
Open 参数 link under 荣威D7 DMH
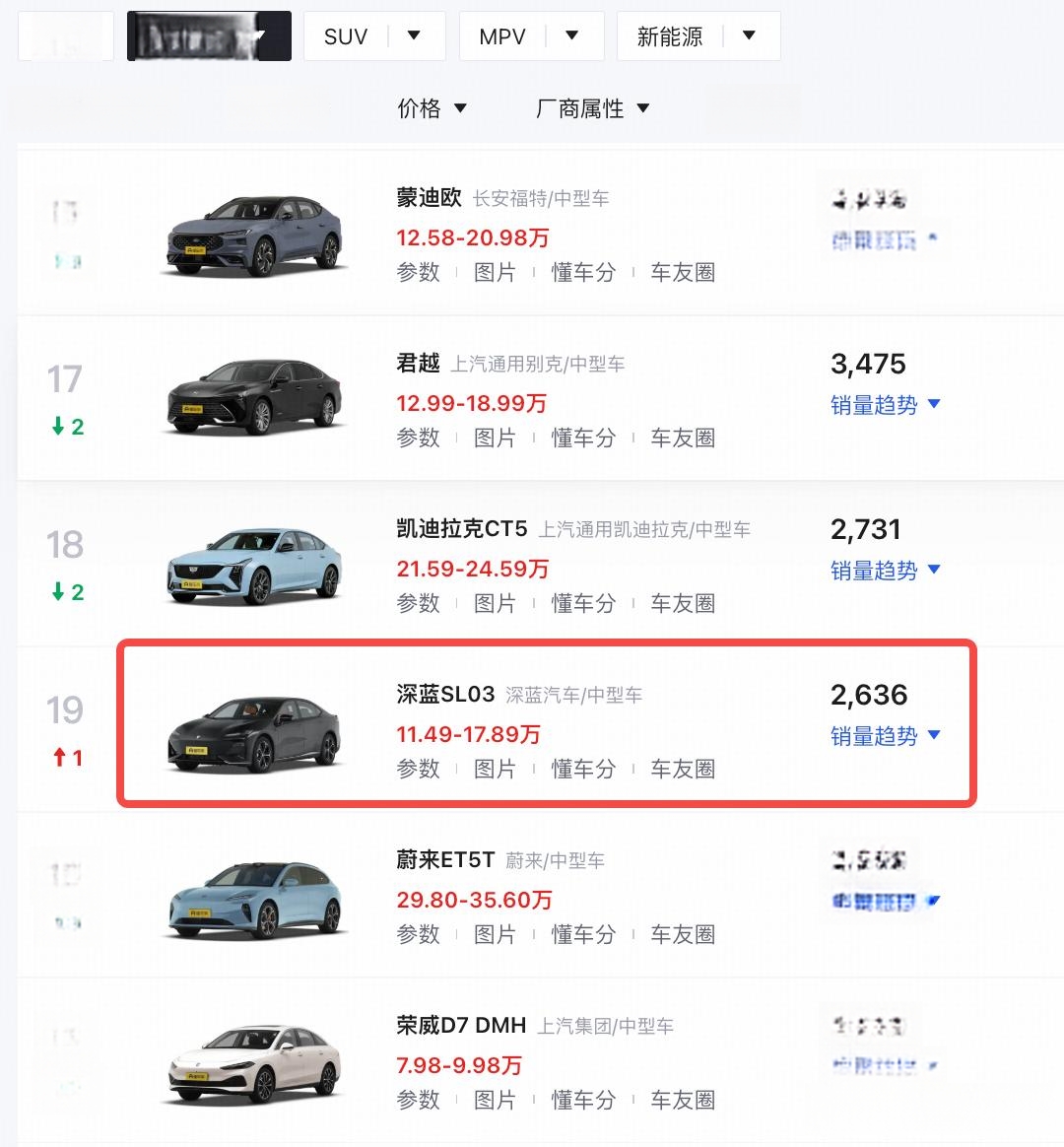(419, 1100)
